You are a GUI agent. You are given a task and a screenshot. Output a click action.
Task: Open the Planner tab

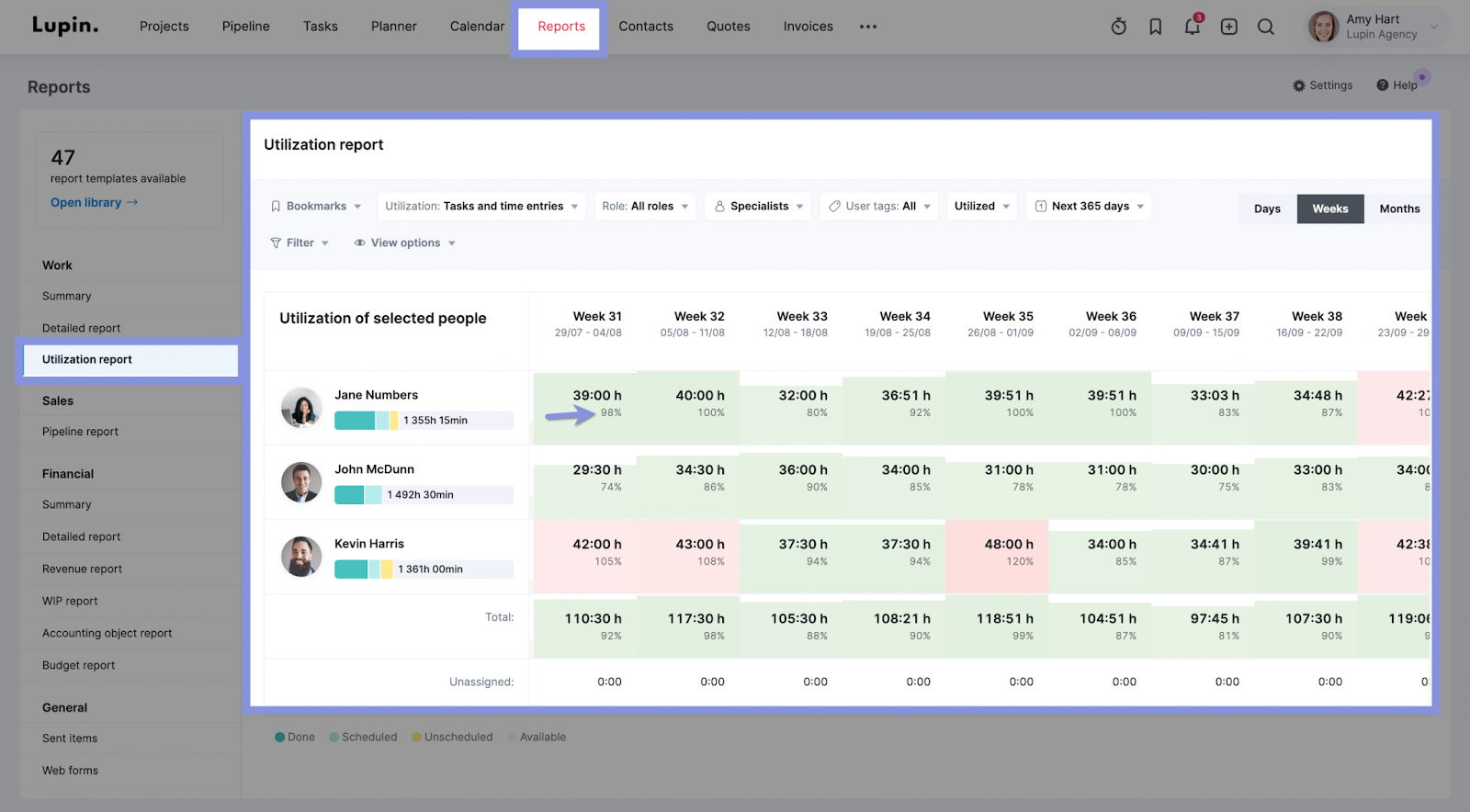coord(394,27)
